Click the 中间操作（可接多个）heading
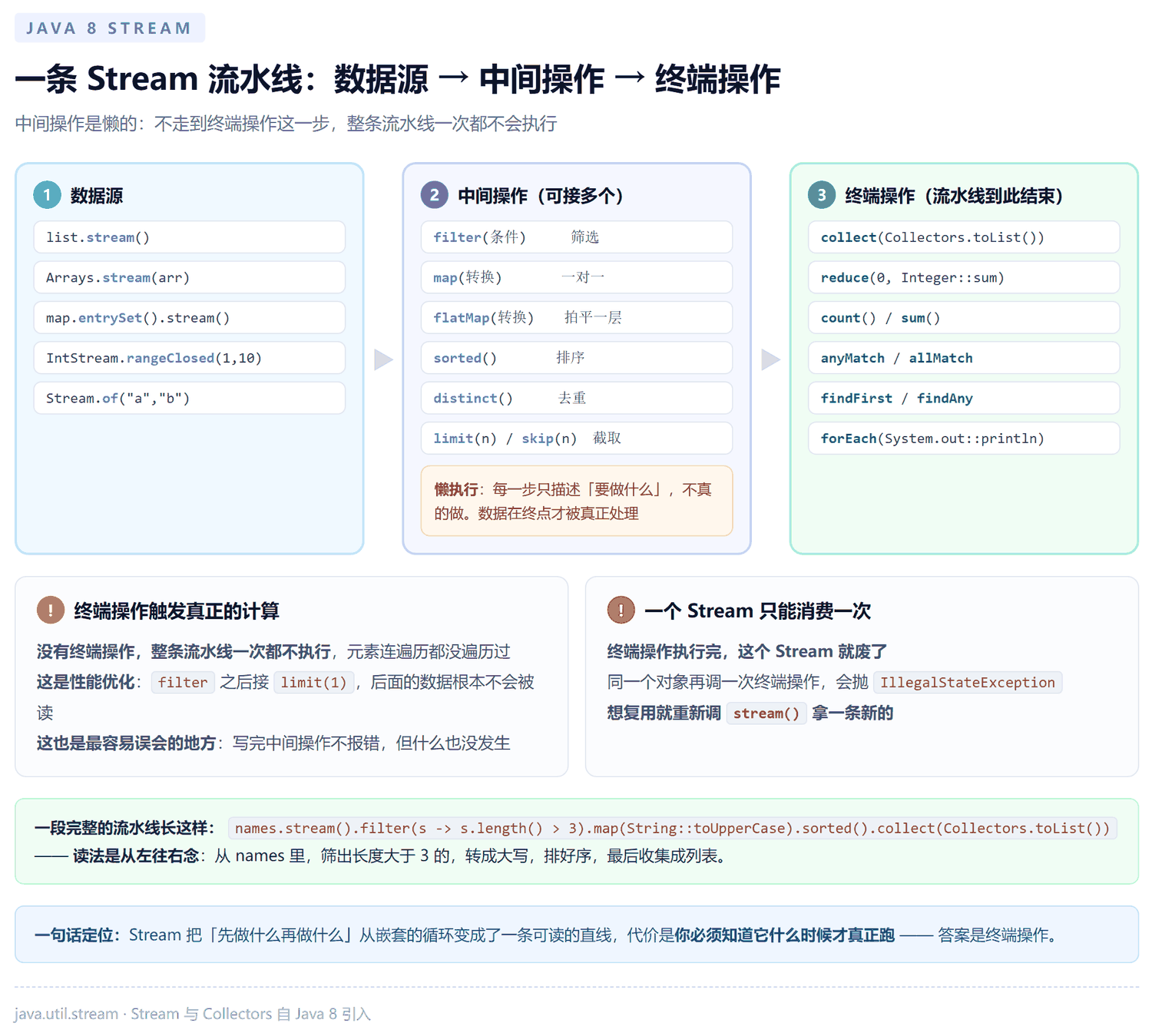This screenshot has height=1036, width=1152. [541, 196]
